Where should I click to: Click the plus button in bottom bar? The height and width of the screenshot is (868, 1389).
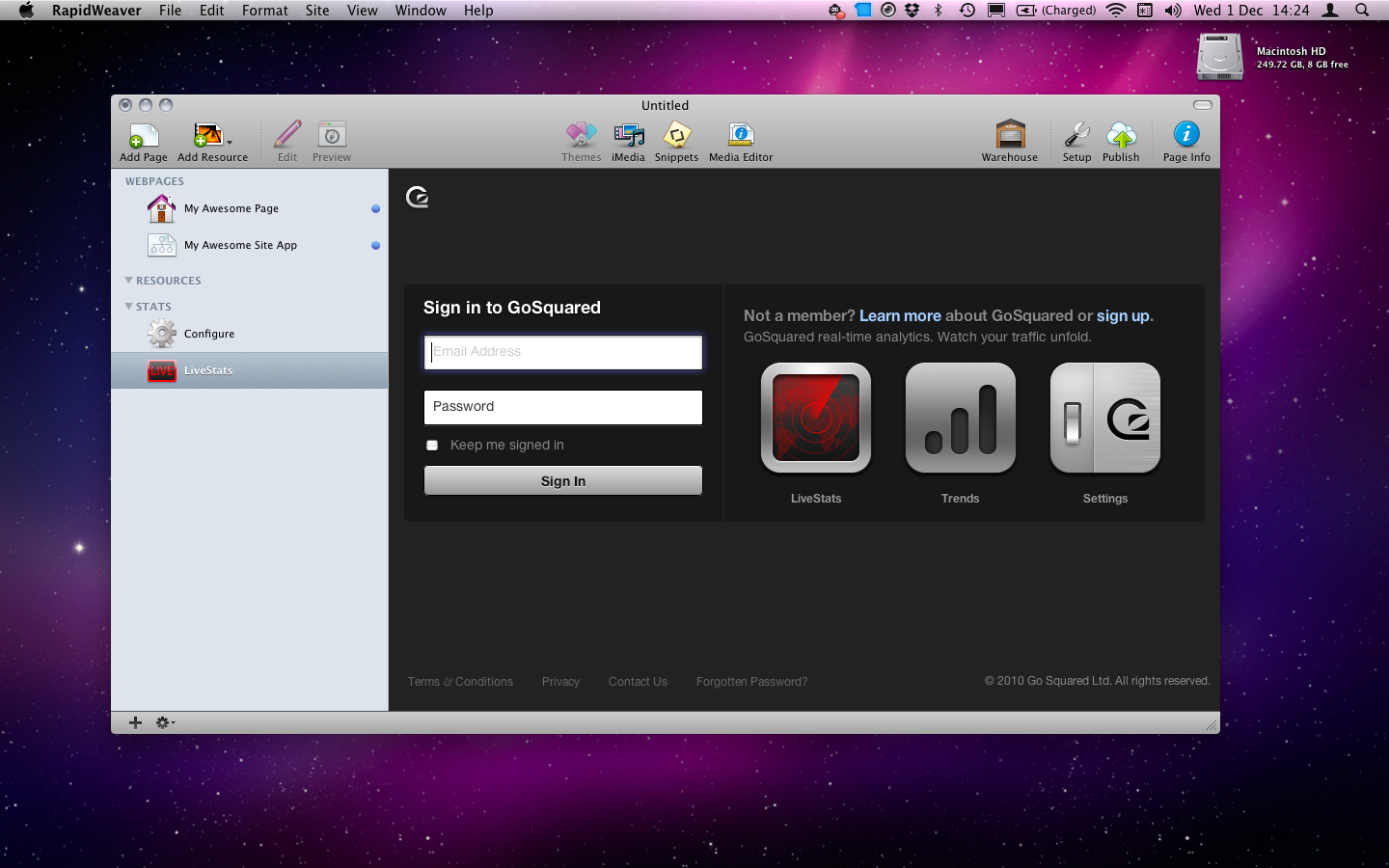tap(135, 722)
